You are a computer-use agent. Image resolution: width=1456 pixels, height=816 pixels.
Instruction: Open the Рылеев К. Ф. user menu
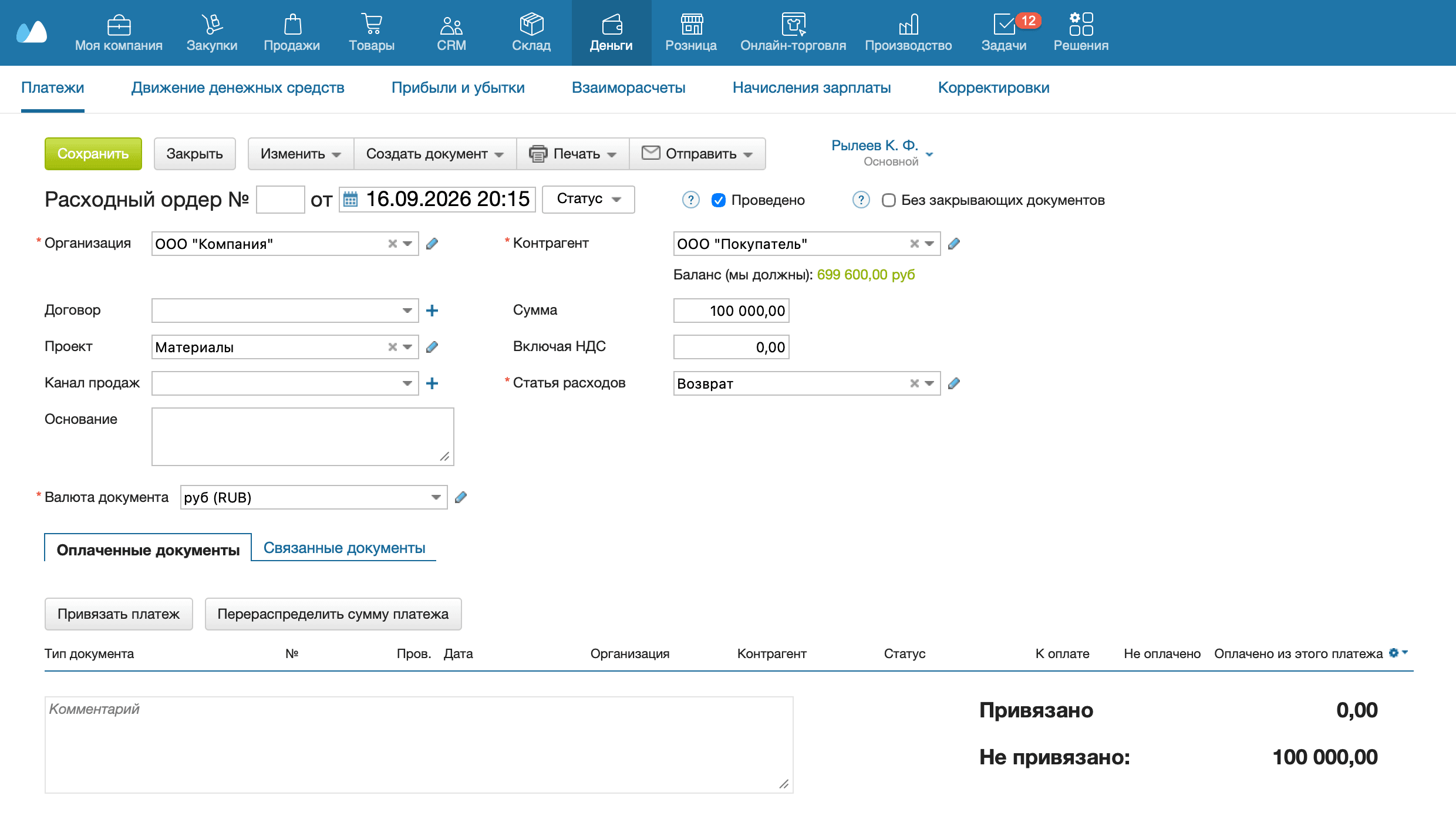882,153
